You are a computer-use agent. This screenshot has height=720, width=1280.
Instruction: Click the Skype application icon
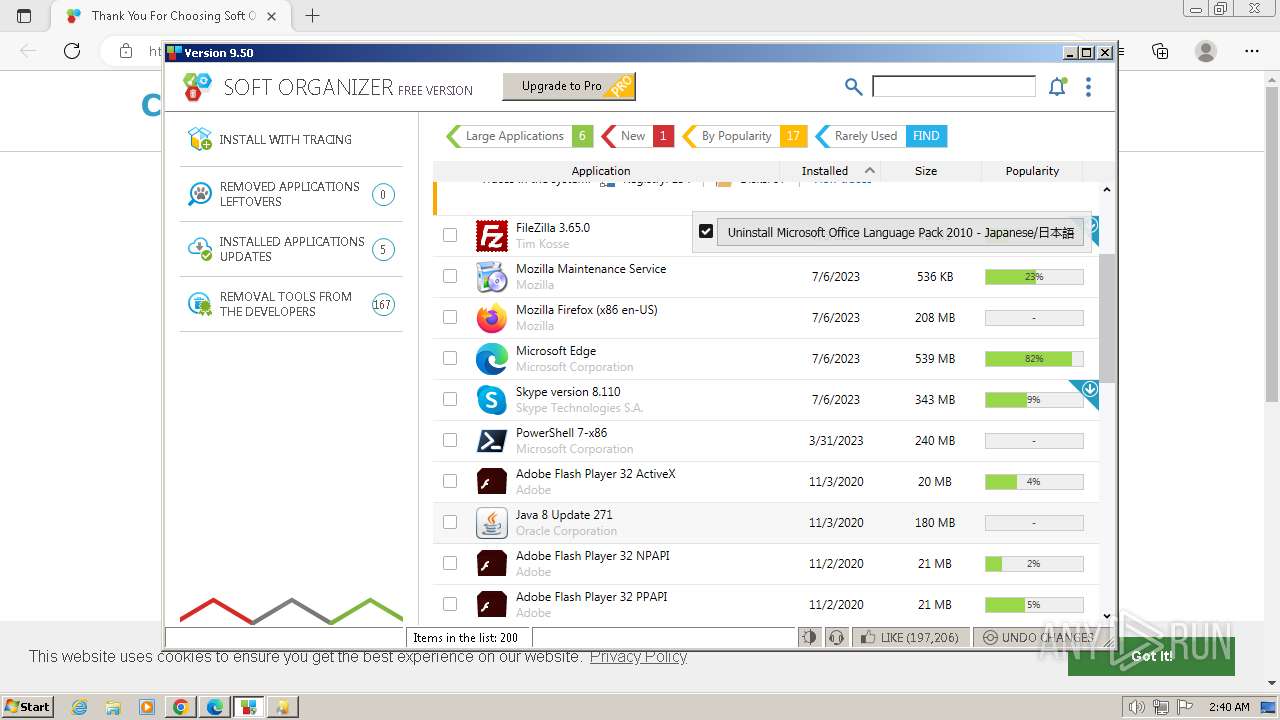tap(491, 400)
